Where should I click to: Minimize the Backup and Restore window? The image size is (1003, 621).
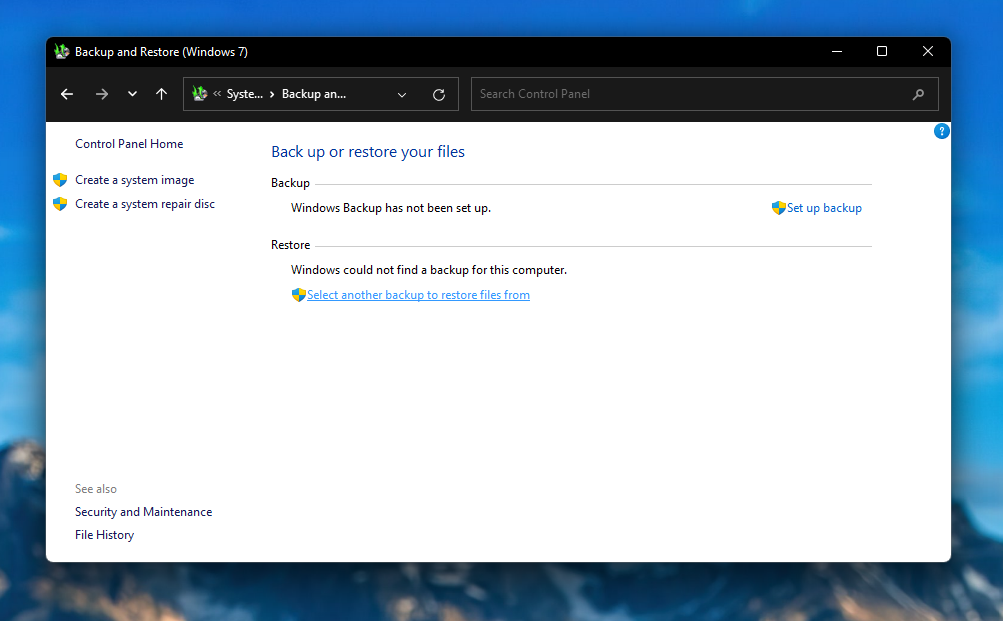tap(837, 51)
